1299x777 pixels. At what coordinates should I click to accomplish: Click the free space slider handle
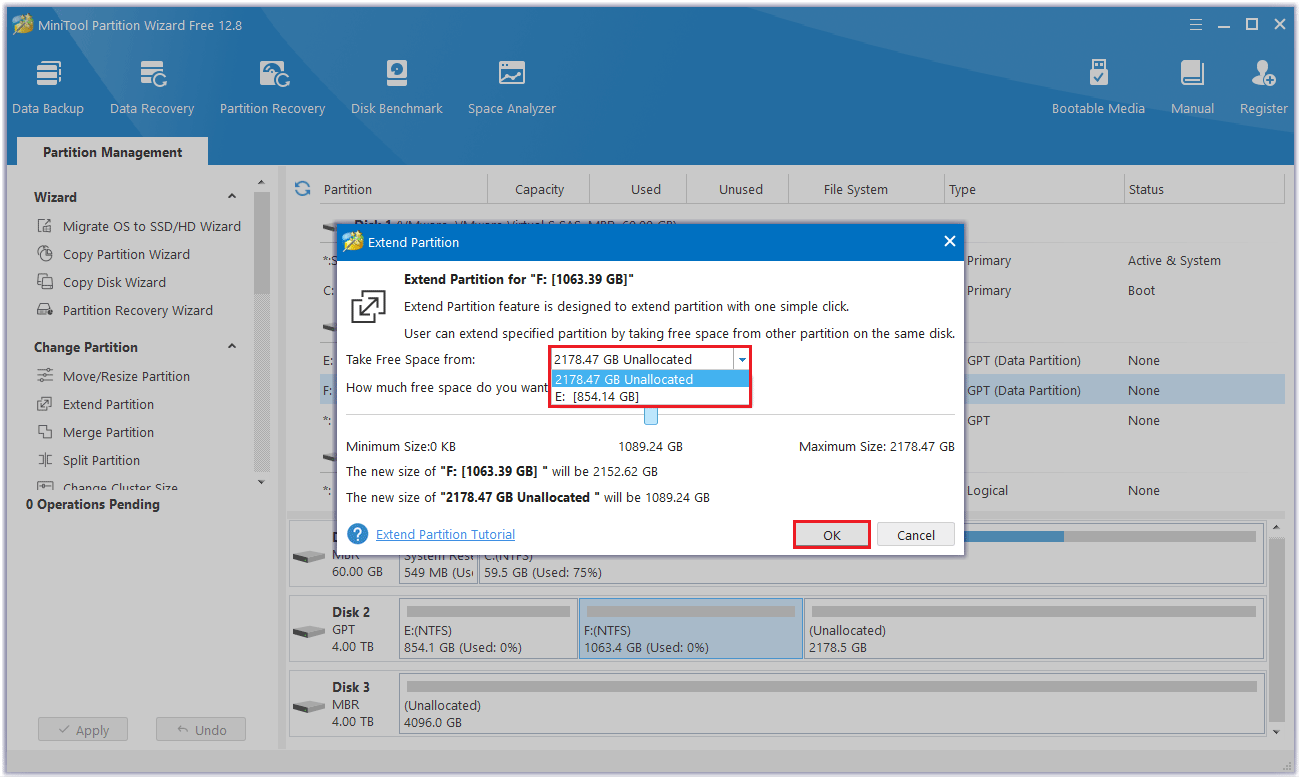click(651, 416)
